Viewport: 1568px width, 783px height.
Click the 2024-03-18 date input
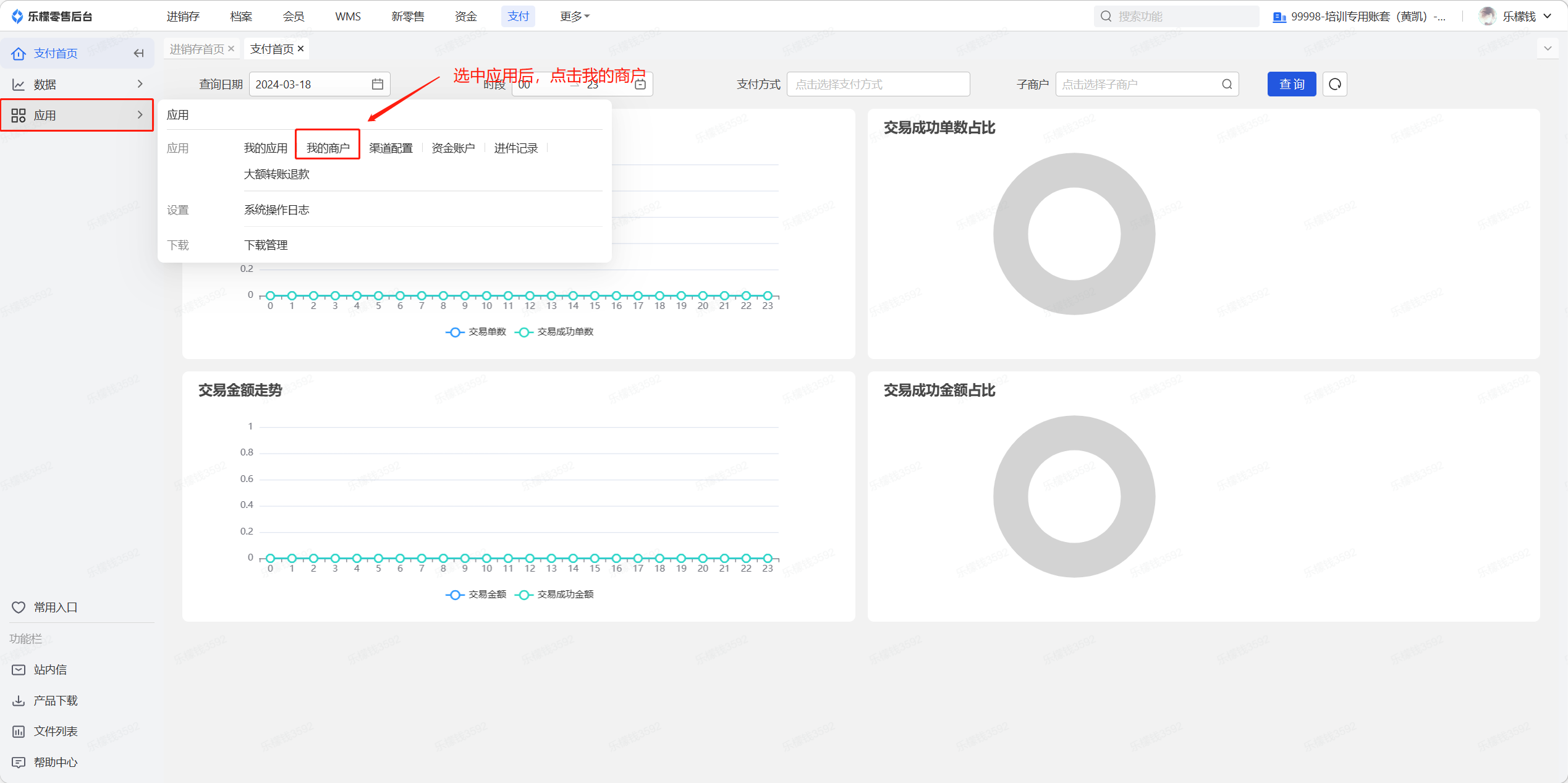point(320,84)
